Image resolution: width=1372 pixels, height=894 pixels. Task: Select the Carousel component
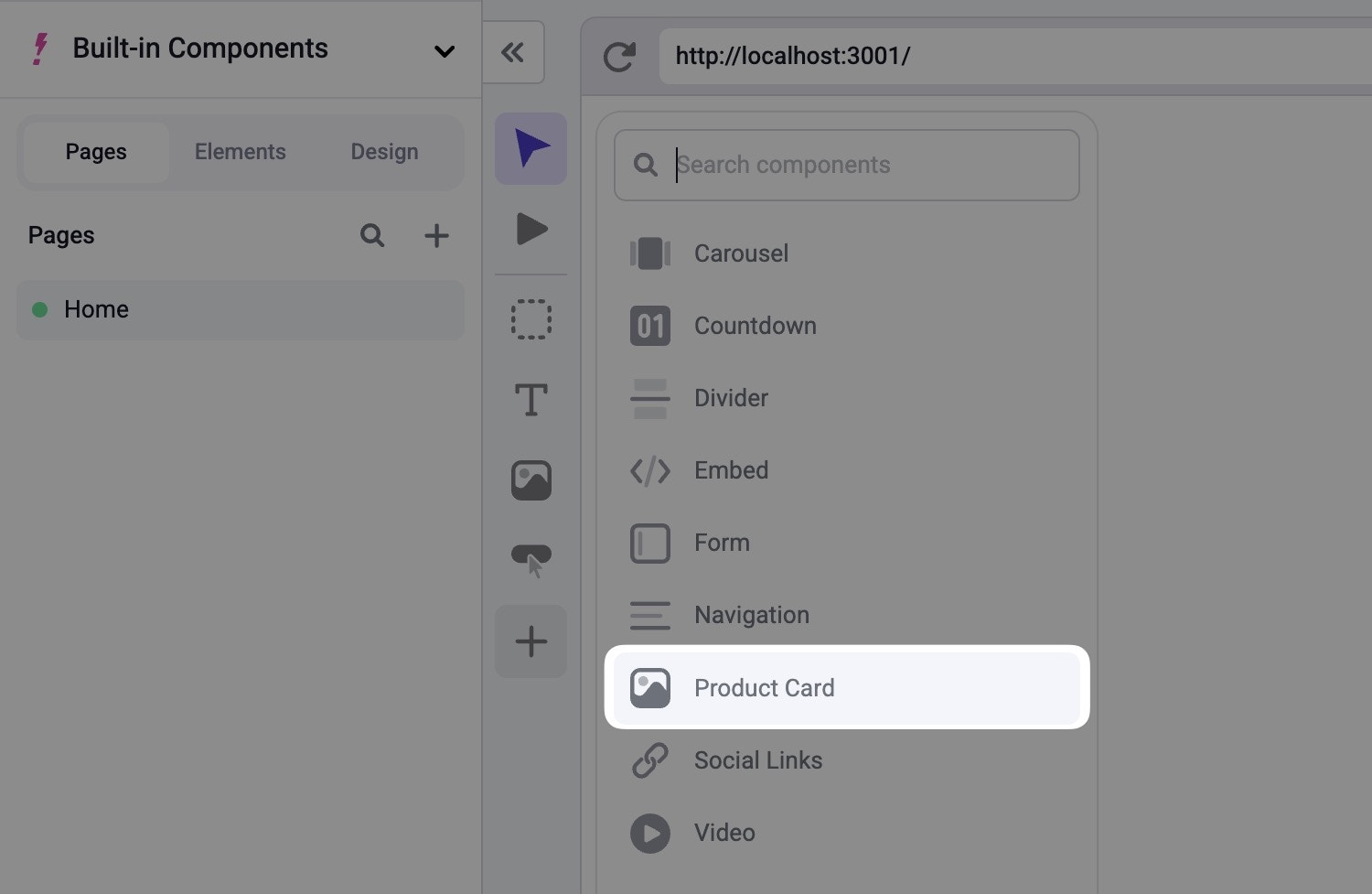741,253
